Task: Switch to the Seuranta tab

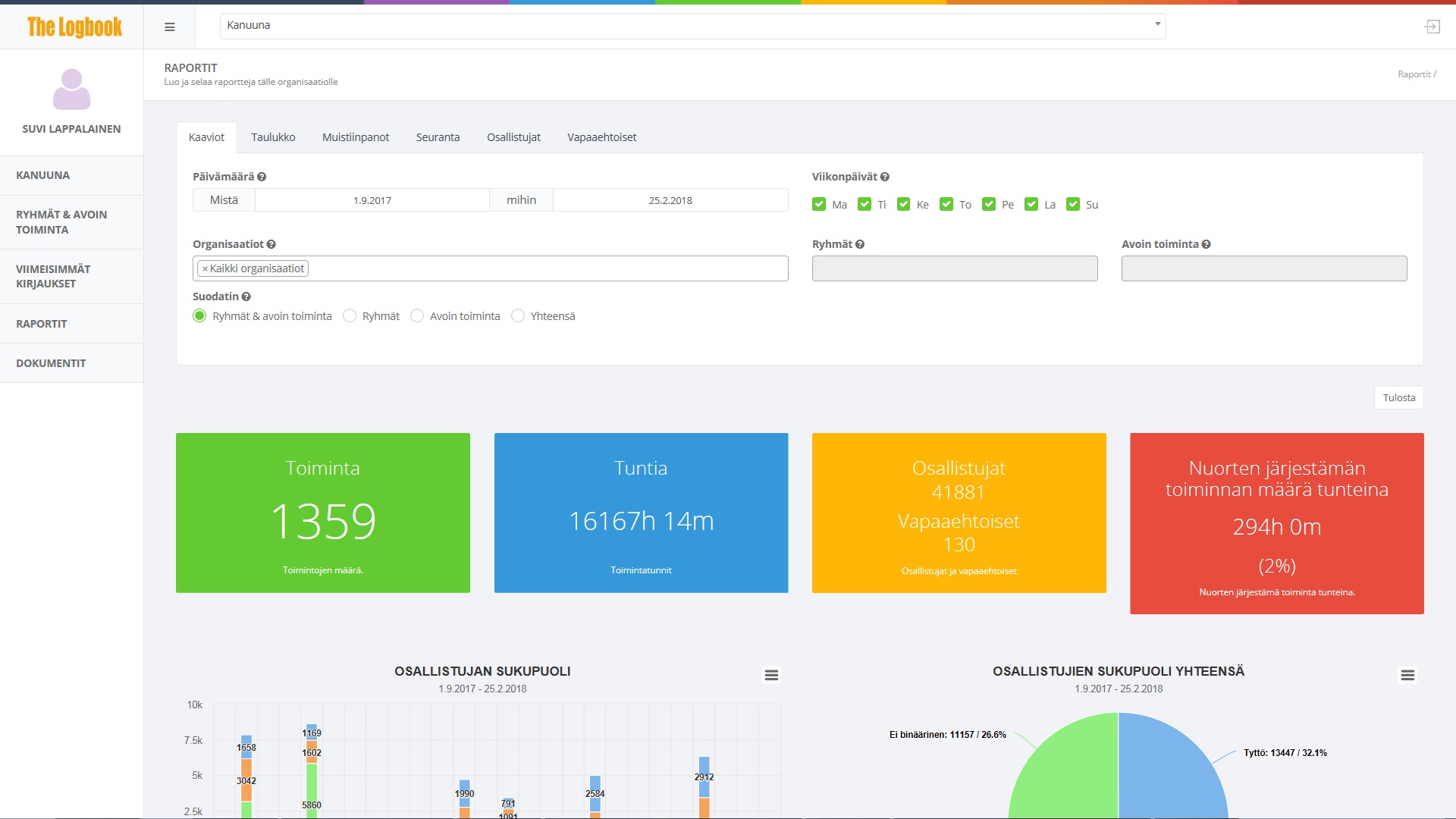Action: coord(438,137)
